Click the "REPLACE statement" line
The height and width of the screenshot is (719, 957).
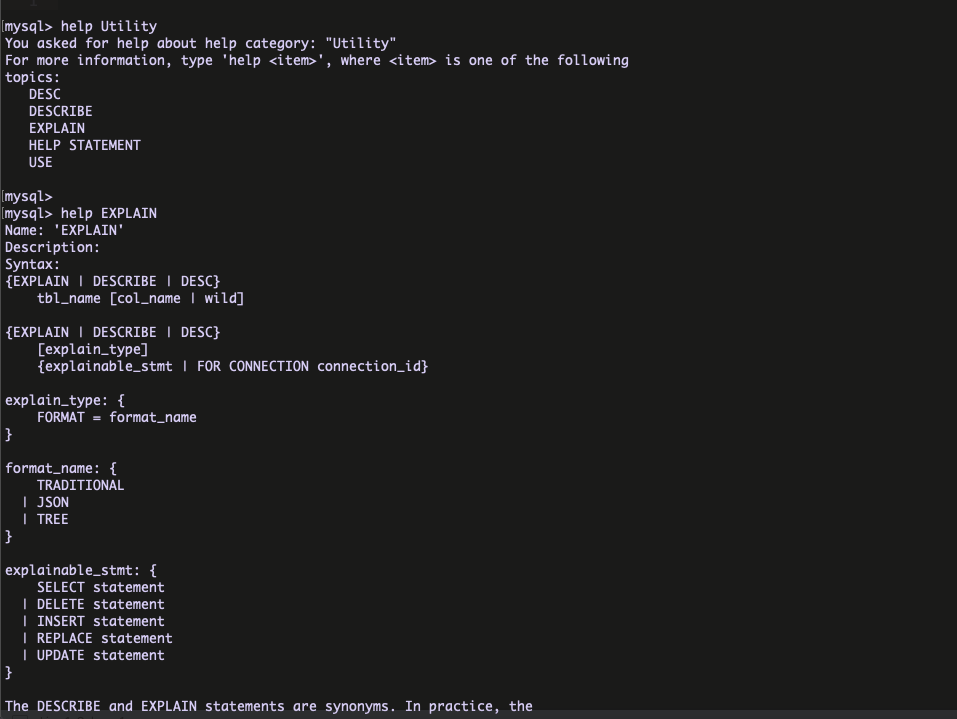(104, 638)
